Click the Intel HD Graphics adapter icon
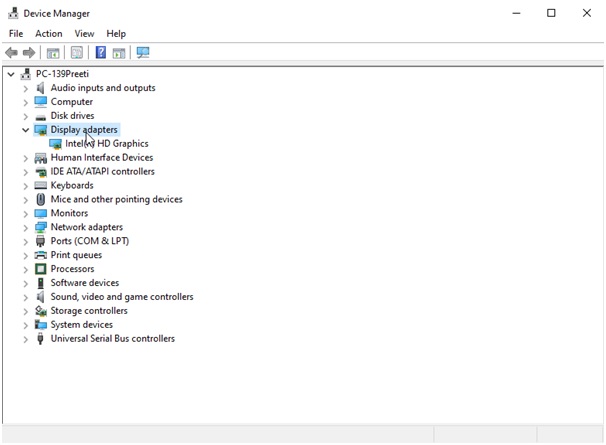The width and height of the screenshot is (606, 445). (55, 144)
